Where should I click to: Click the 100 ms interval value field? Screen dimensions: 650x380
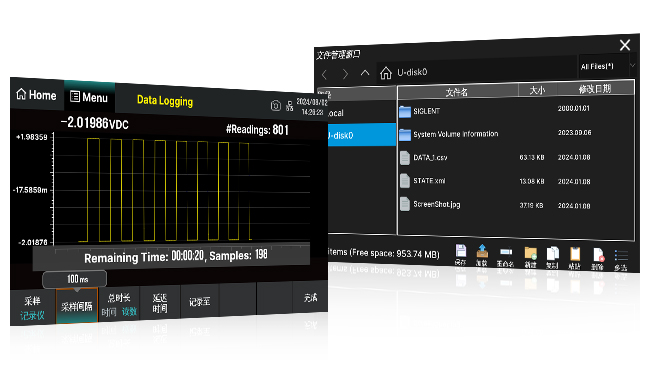(x=75, y=279)
